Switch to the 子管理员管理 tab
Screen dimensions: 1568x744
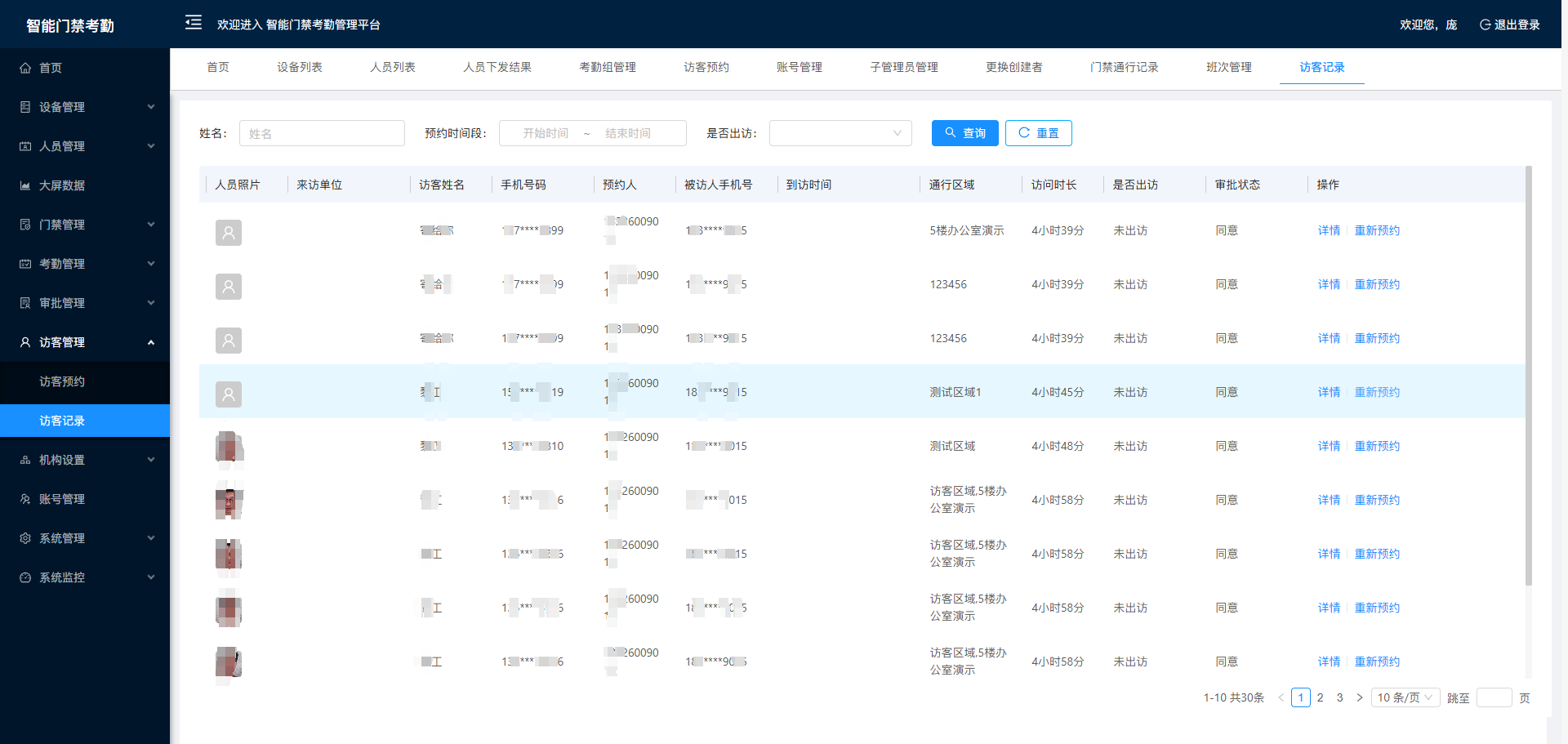[x=904, y=67]
